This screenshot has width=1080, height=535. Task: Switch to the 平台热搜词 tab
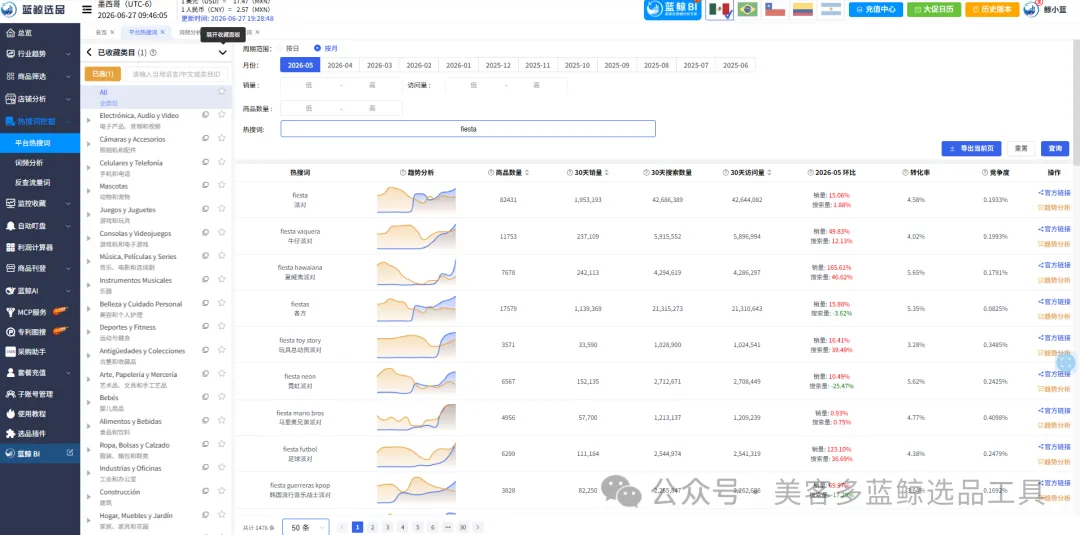pyautogui.click(x=143, y=32)
